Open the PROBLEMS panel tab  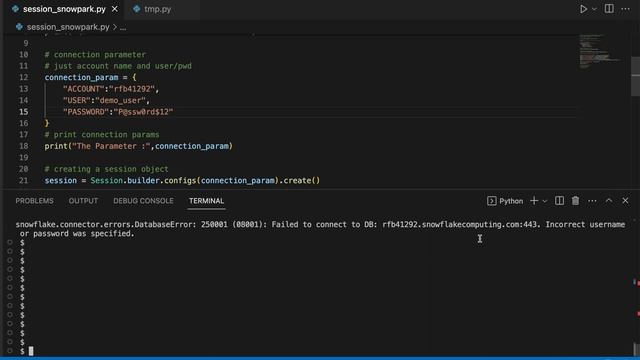coord(34,201)
